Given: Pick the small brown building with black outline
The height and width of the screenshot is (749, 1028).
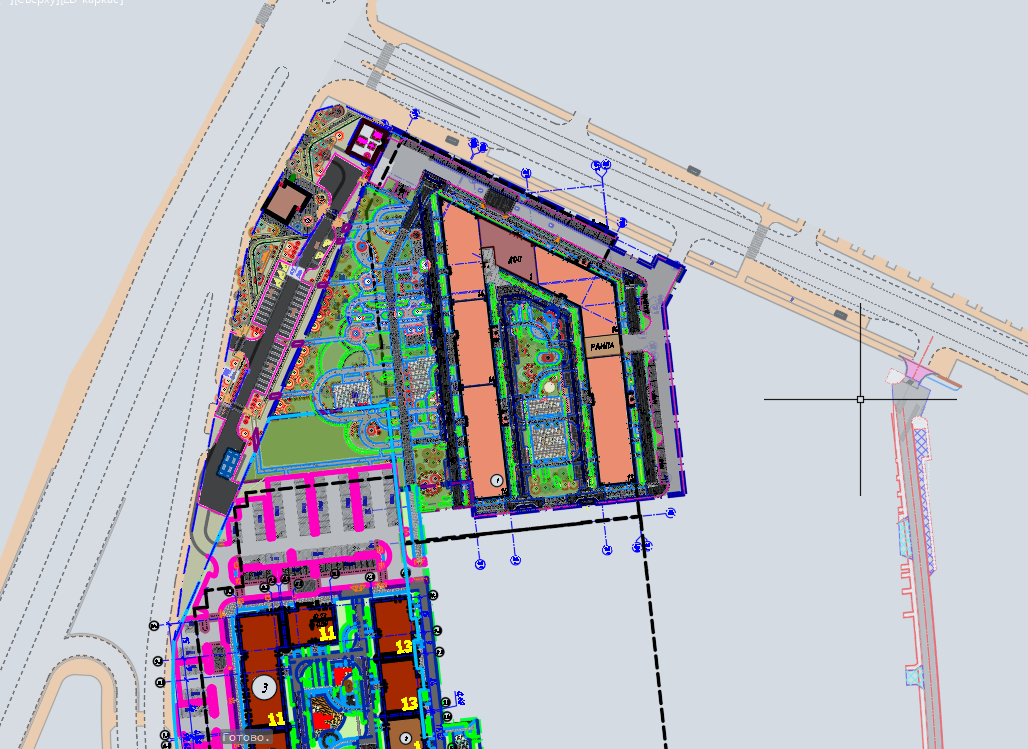Looking at the screenshot, I should point(287,201).
